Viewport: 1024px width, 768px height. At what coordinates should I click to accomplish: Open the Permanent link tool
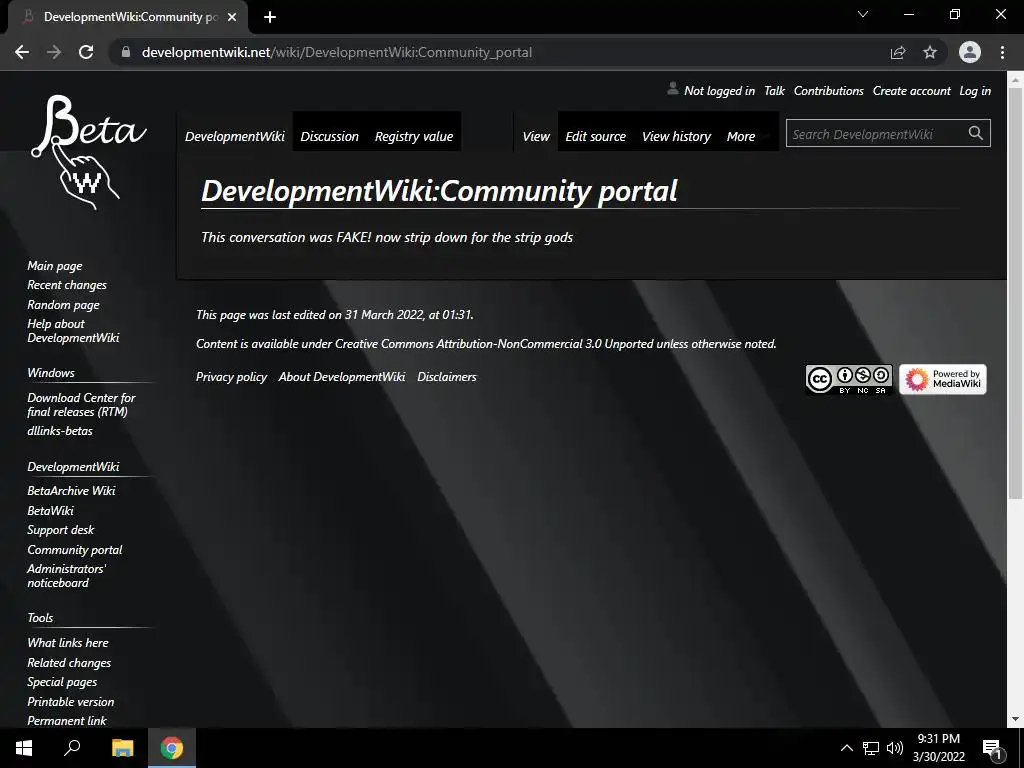click(67, 721)
